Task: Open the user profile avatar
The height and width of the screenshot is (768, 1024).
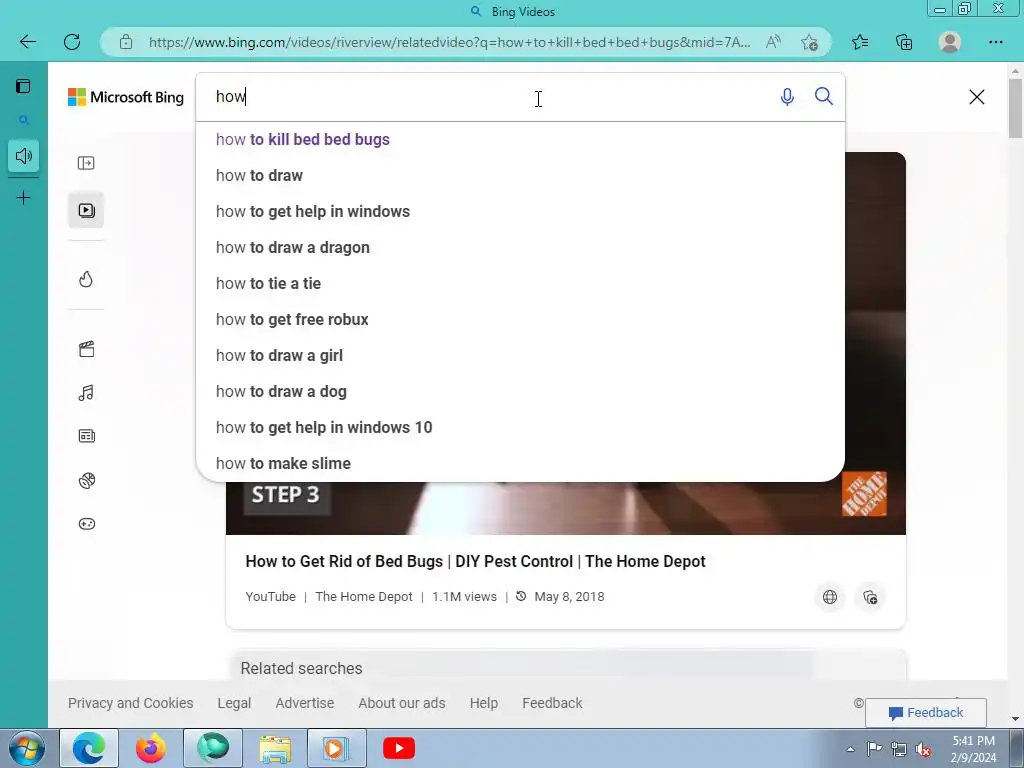Action: pos(950,42)
